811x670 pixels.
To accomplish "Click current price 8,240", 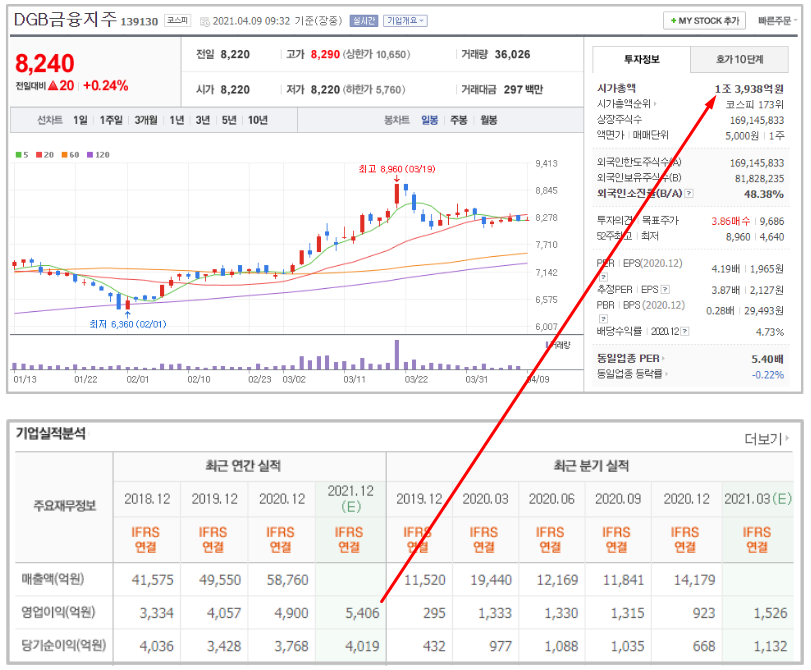I will [x=45, y=64].
